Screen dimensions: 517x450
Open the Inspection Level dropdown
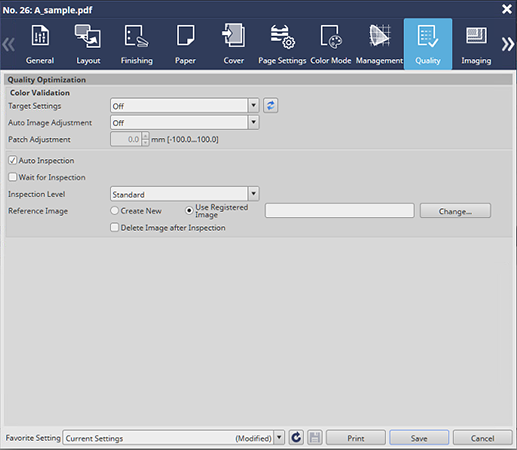click(x=254, y=194)
